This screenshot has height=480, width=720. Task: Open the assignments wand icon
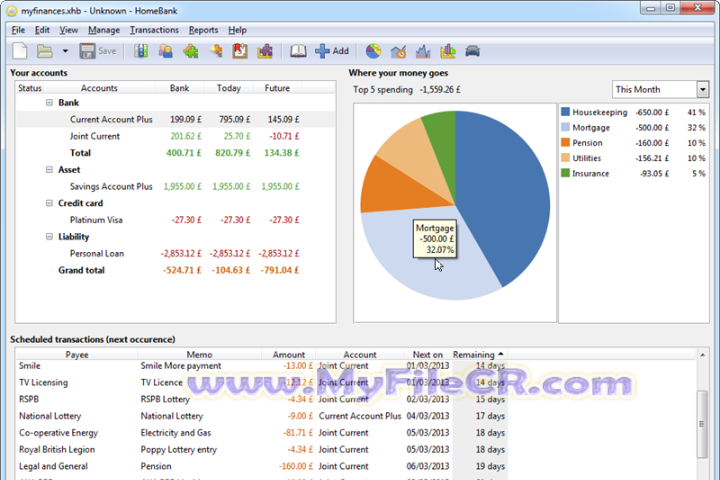(x=215, y=51)
